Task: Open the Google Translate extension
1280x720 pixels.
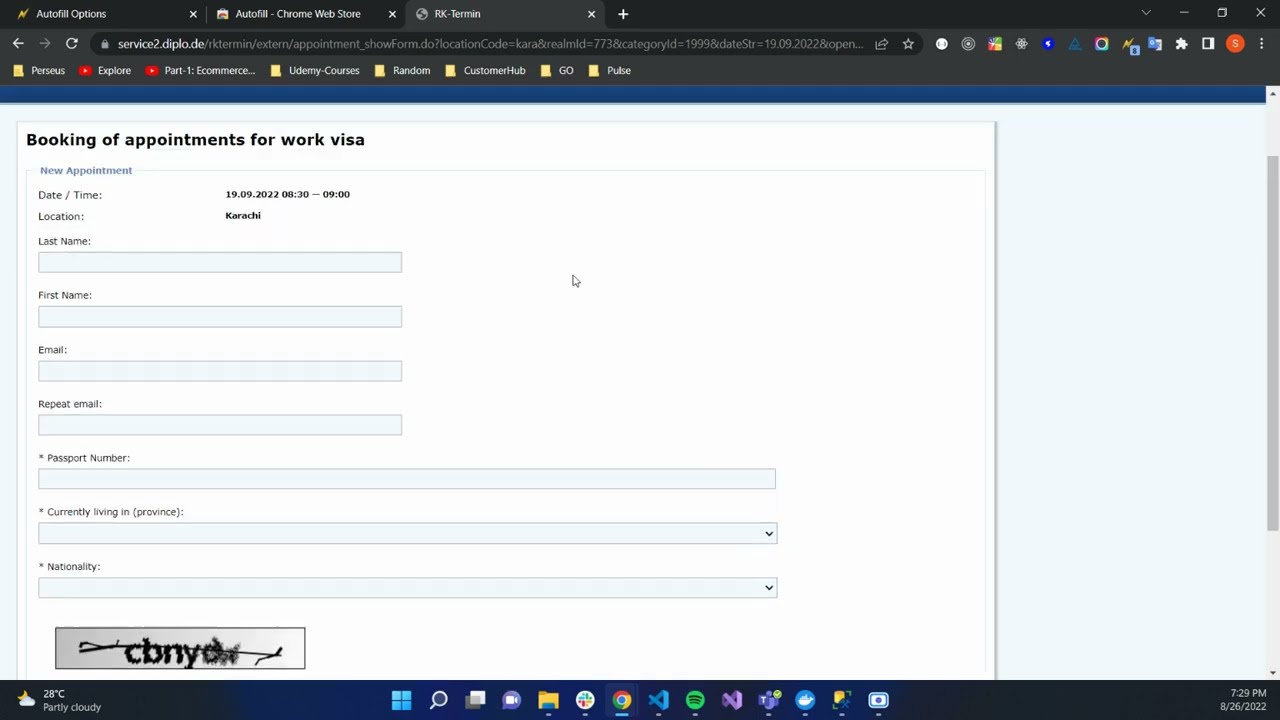Action: (1155, 44)
